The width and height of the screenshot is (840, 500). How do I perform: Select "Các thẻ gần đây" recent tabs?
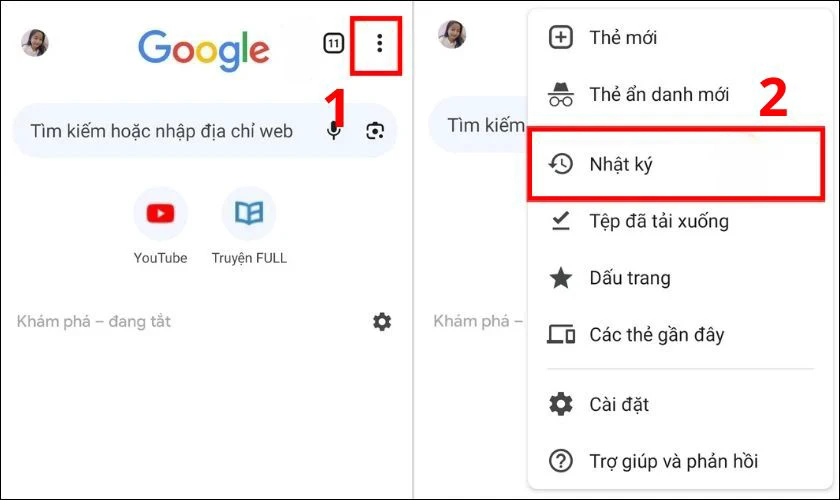656,335
